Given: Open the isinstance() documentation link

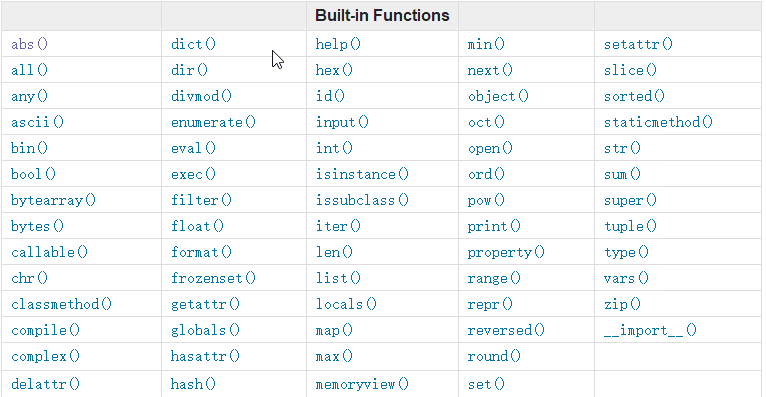Looking at the screenshot, I should [x=362, y=174].
